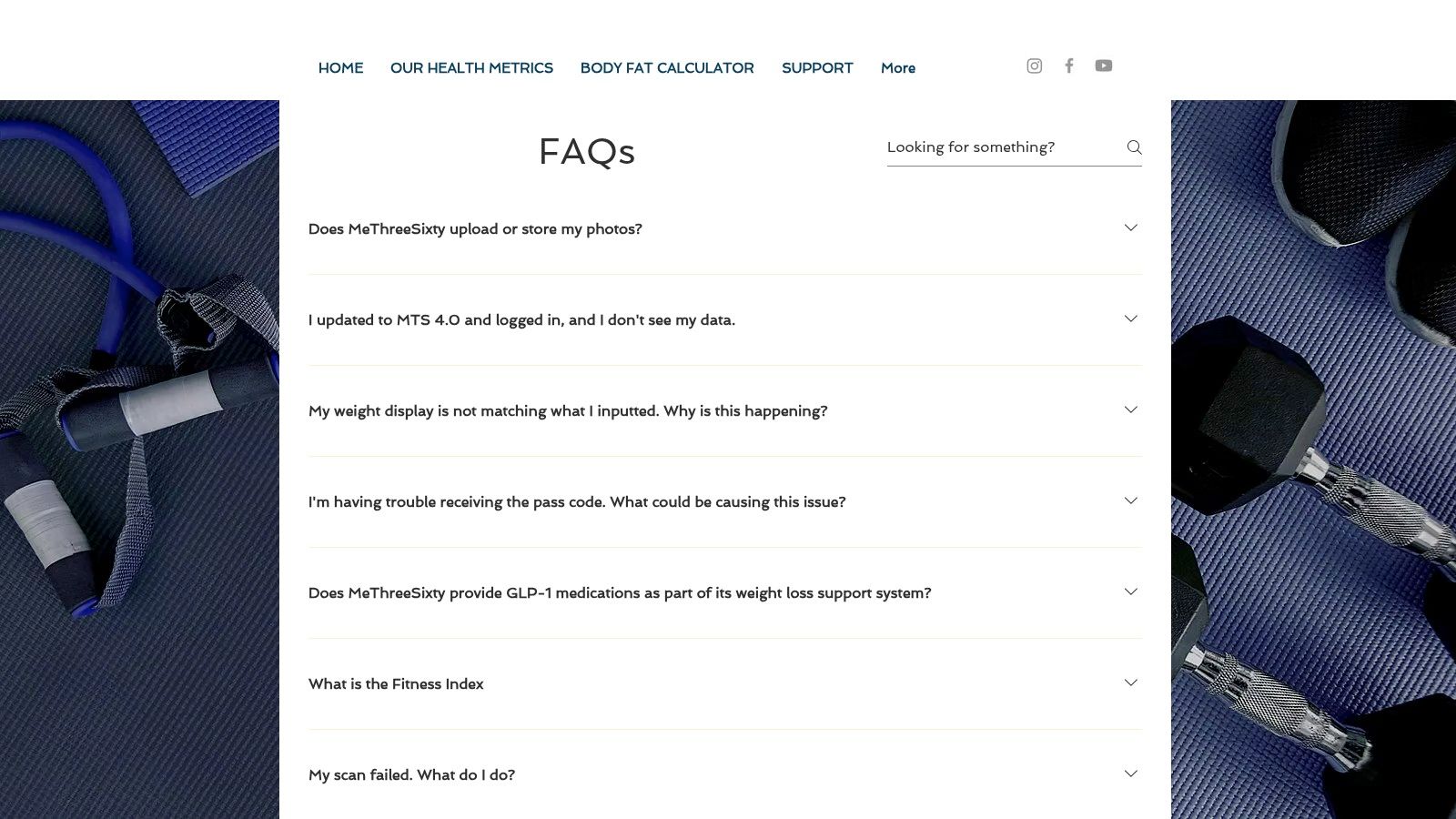Open BODY FAT CALCULATOR page
Screen dimensions: 1456x819
point(667,68)
